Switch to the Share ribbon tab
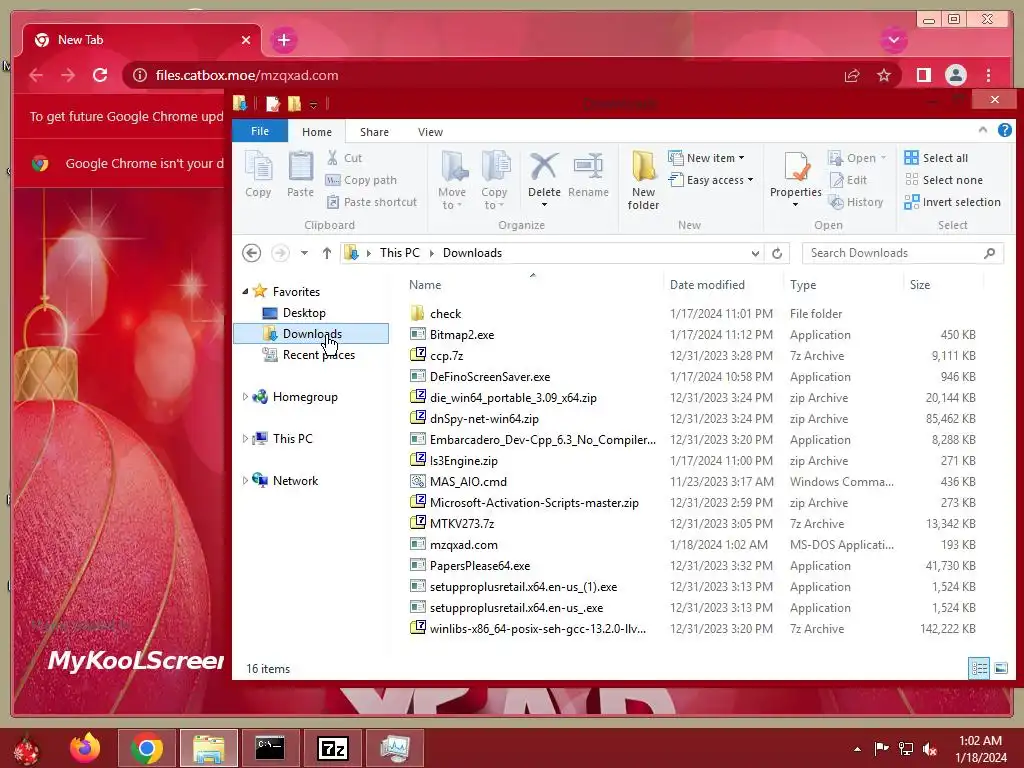1024x768 pixels. pos(374,132)
